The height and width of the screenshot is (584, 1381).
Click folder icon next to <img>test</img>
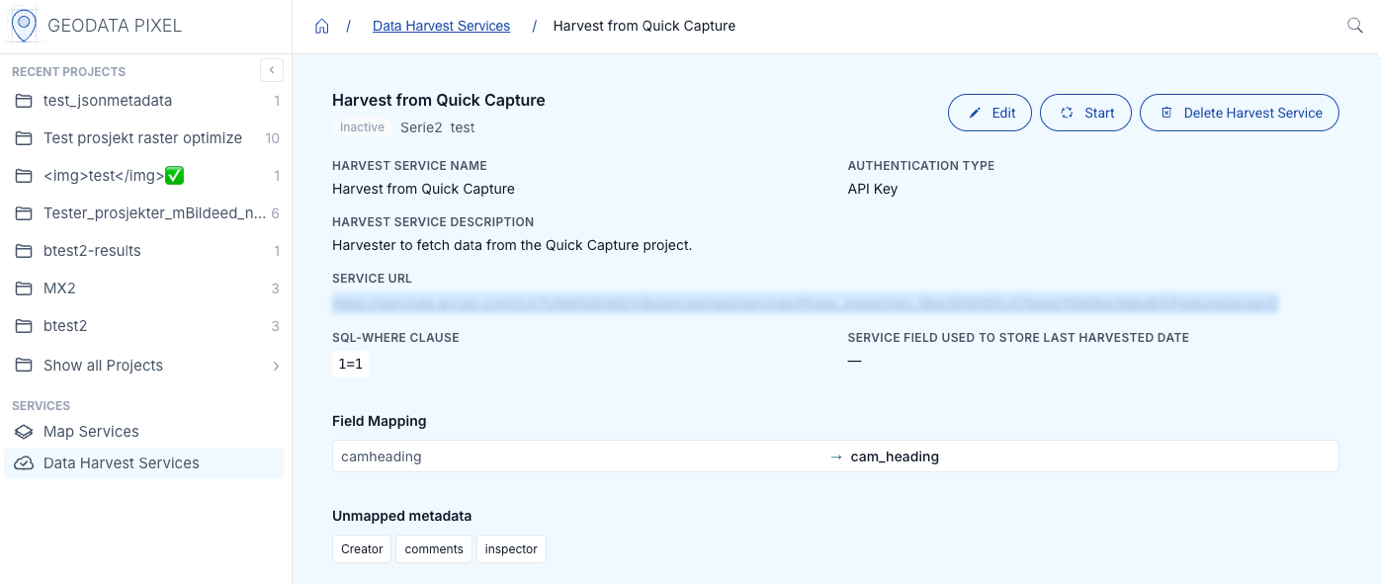[x=24, y=176]
